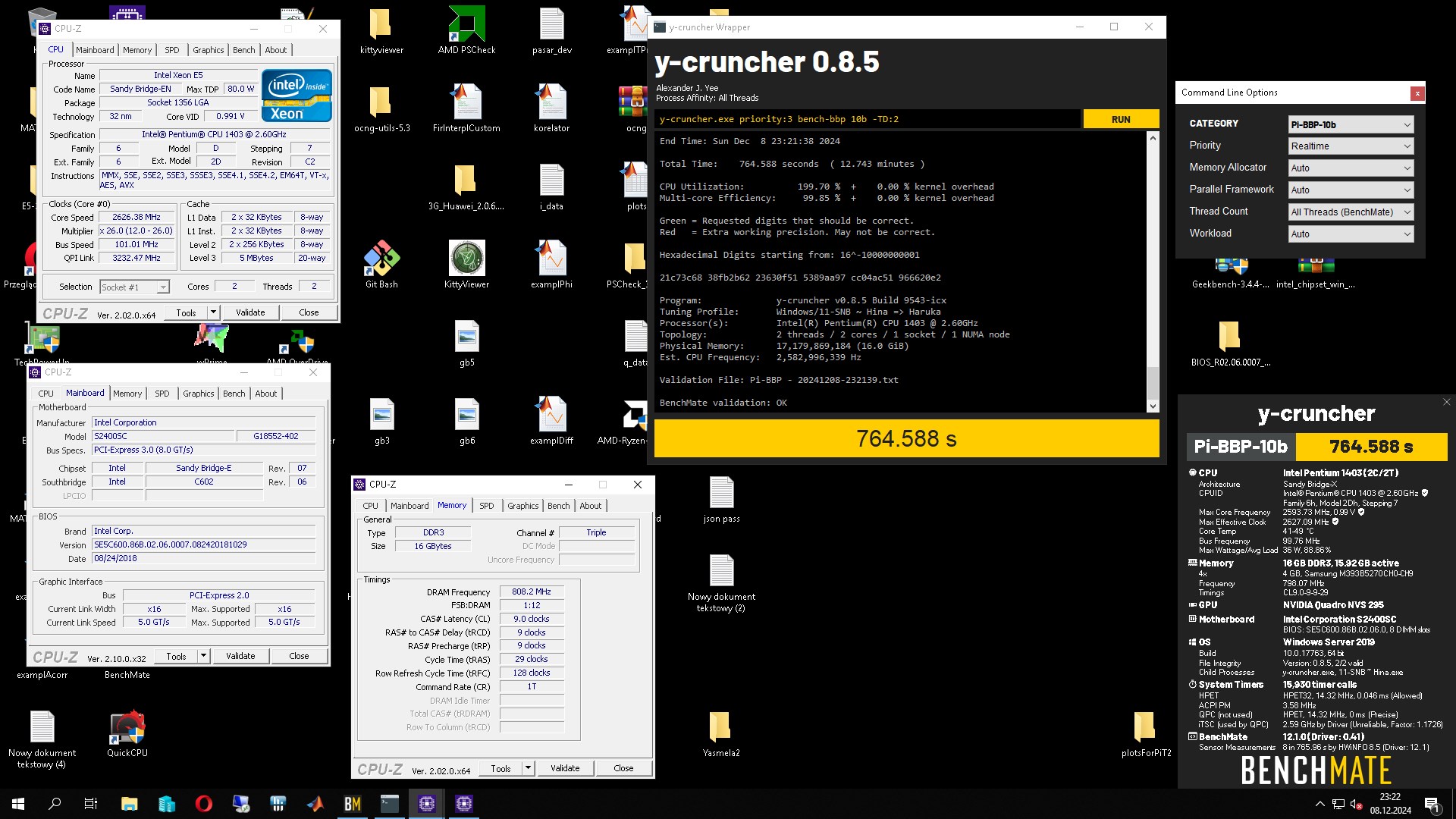Switch to Bench tab in top CPU-Z window

pyautogui.click(x=244, y=50)
